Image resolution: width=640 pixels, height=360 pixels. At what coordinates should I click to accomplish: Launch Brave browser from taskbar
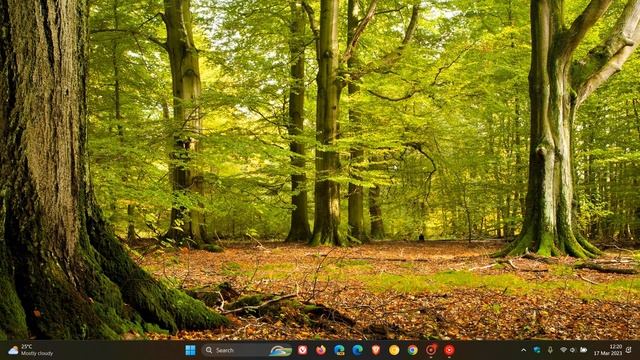(376, 350)
